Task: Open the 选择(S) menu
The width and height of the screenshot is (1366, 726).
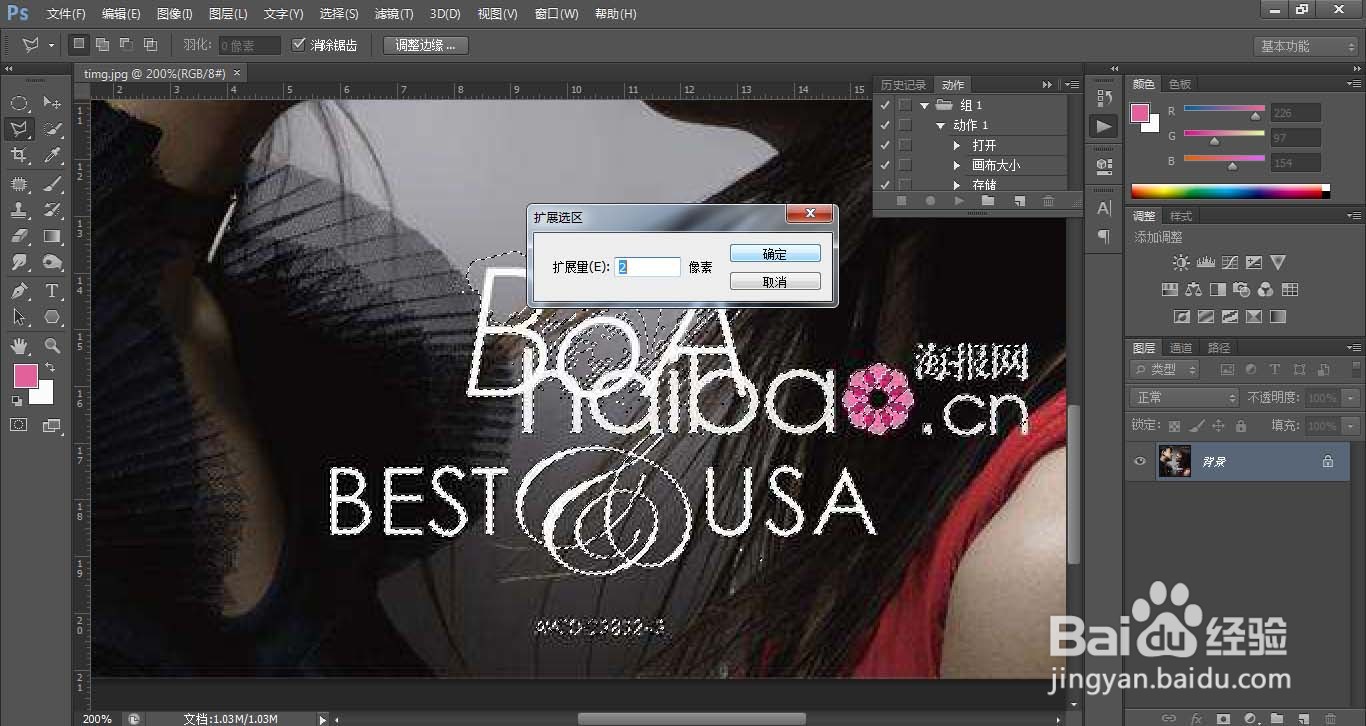Action: tap(339, 14)
